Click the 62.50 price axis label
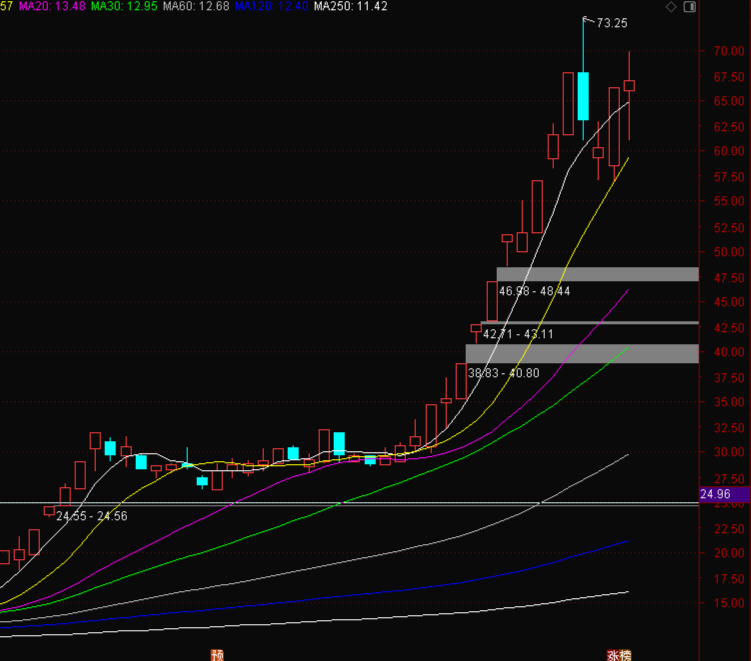The width and height of the screenshot is (751, 661). coord(729,126)
